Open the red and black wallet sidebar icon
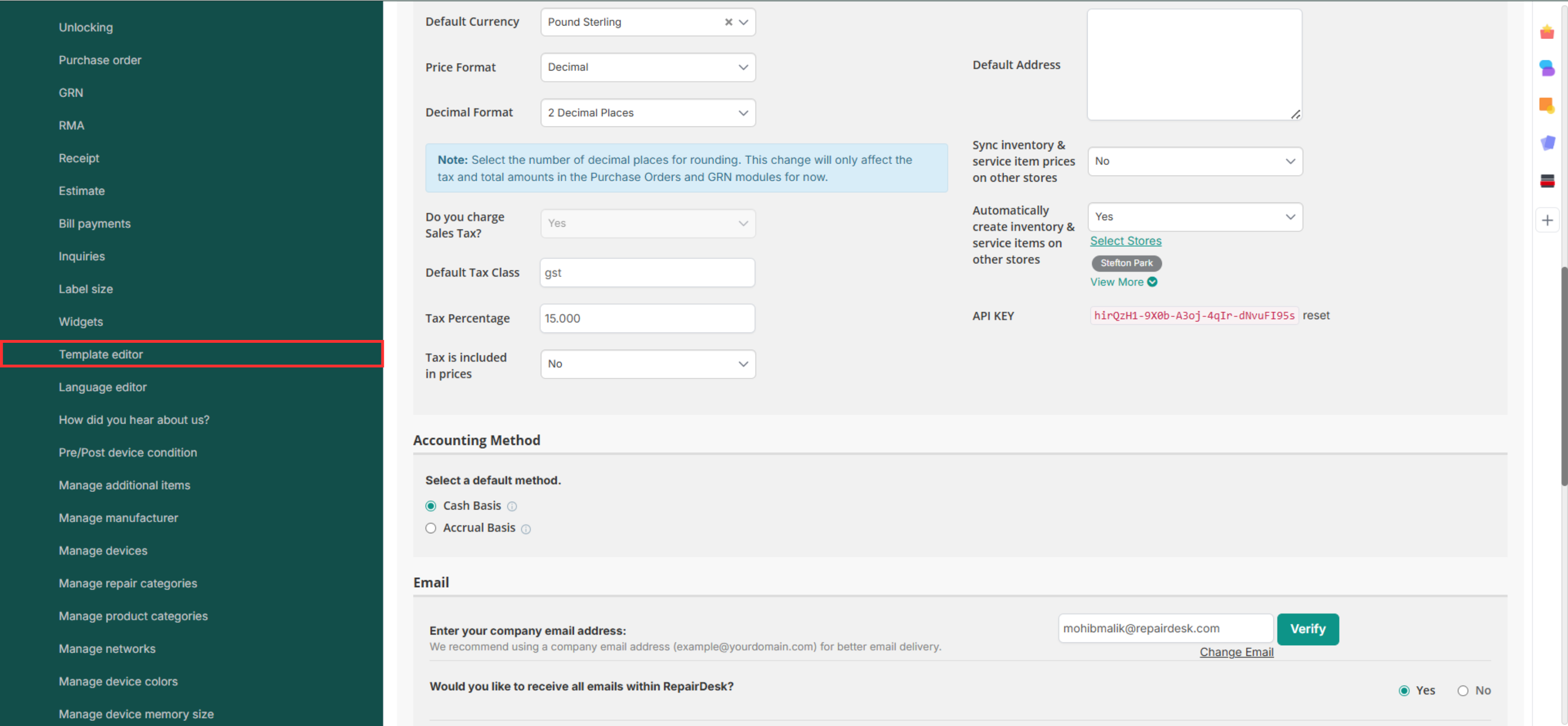The width and height of the screenshot is (1568, 726). pyautogui.click(x=1547, y=181)
